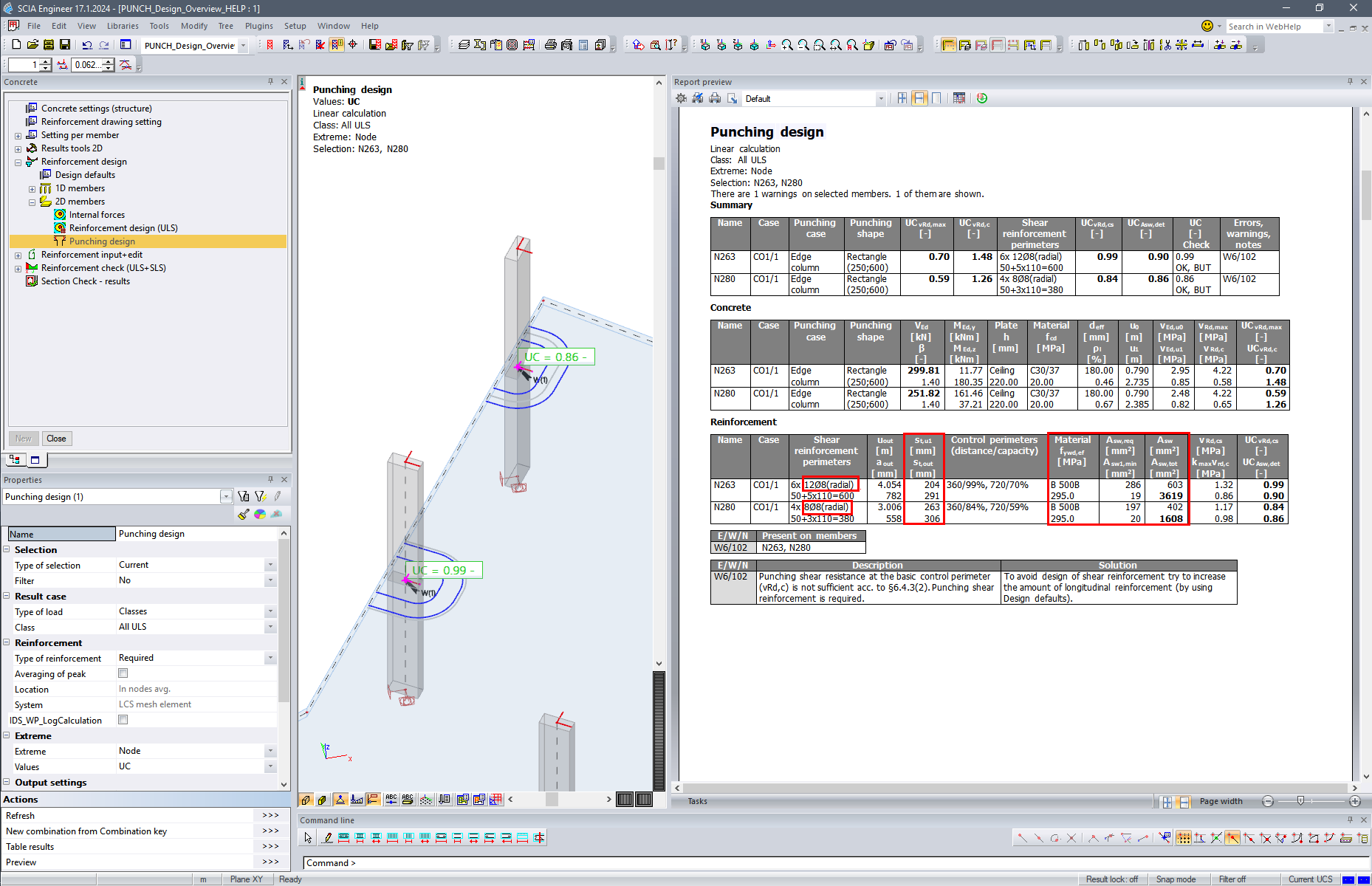This screenshot has height=886, width=1372.
Task: Open the Plugins menu
Action: (x=258, y=26)
